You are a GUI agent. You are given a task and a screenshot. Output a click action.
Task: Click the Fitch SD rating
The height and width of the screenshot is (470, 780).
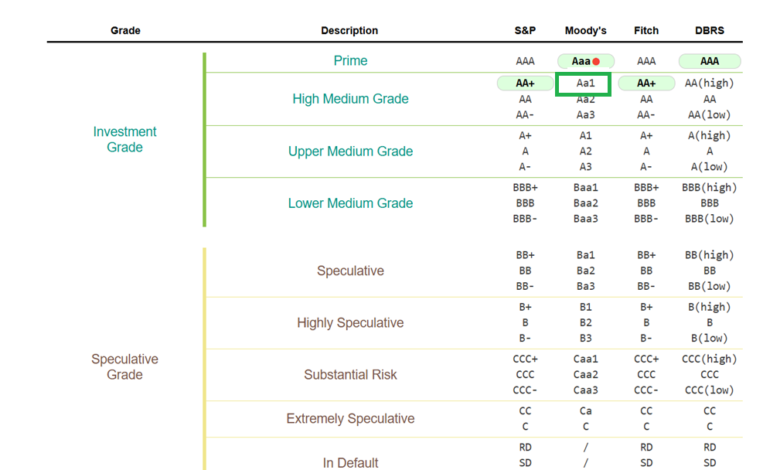tap(646, 463)
